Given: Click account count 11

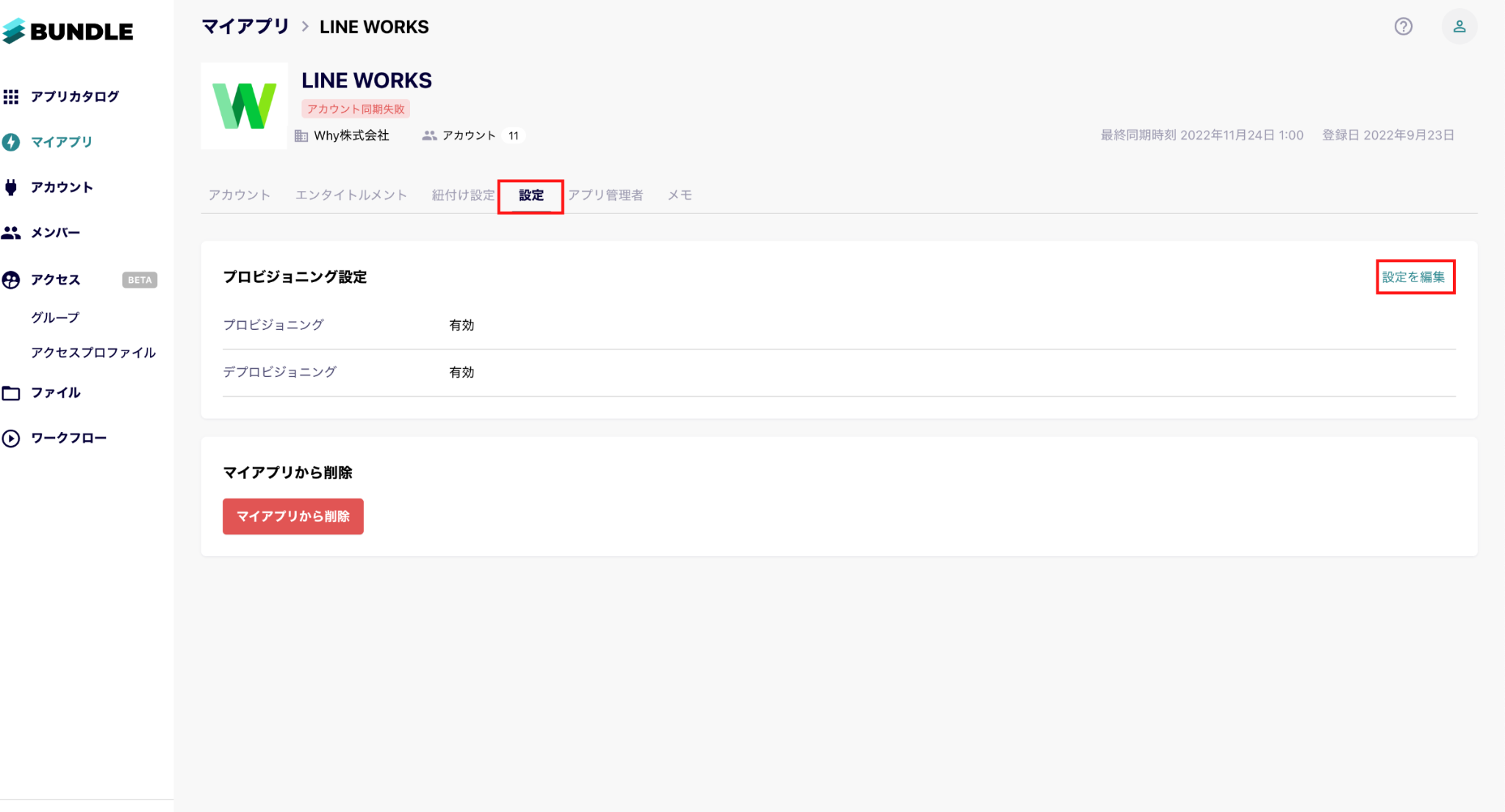Looking at the screenshot, I should click(514, 136).
